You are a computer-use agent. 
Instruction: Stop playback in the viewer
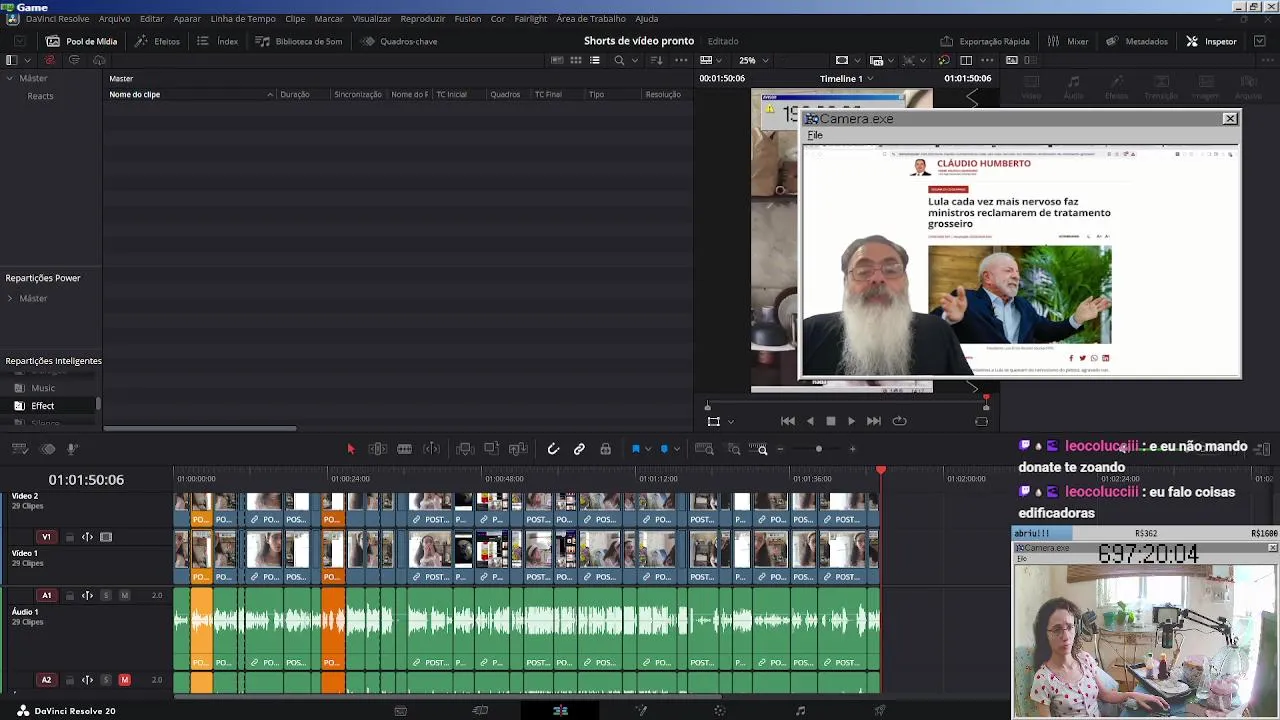coord(830,421)
